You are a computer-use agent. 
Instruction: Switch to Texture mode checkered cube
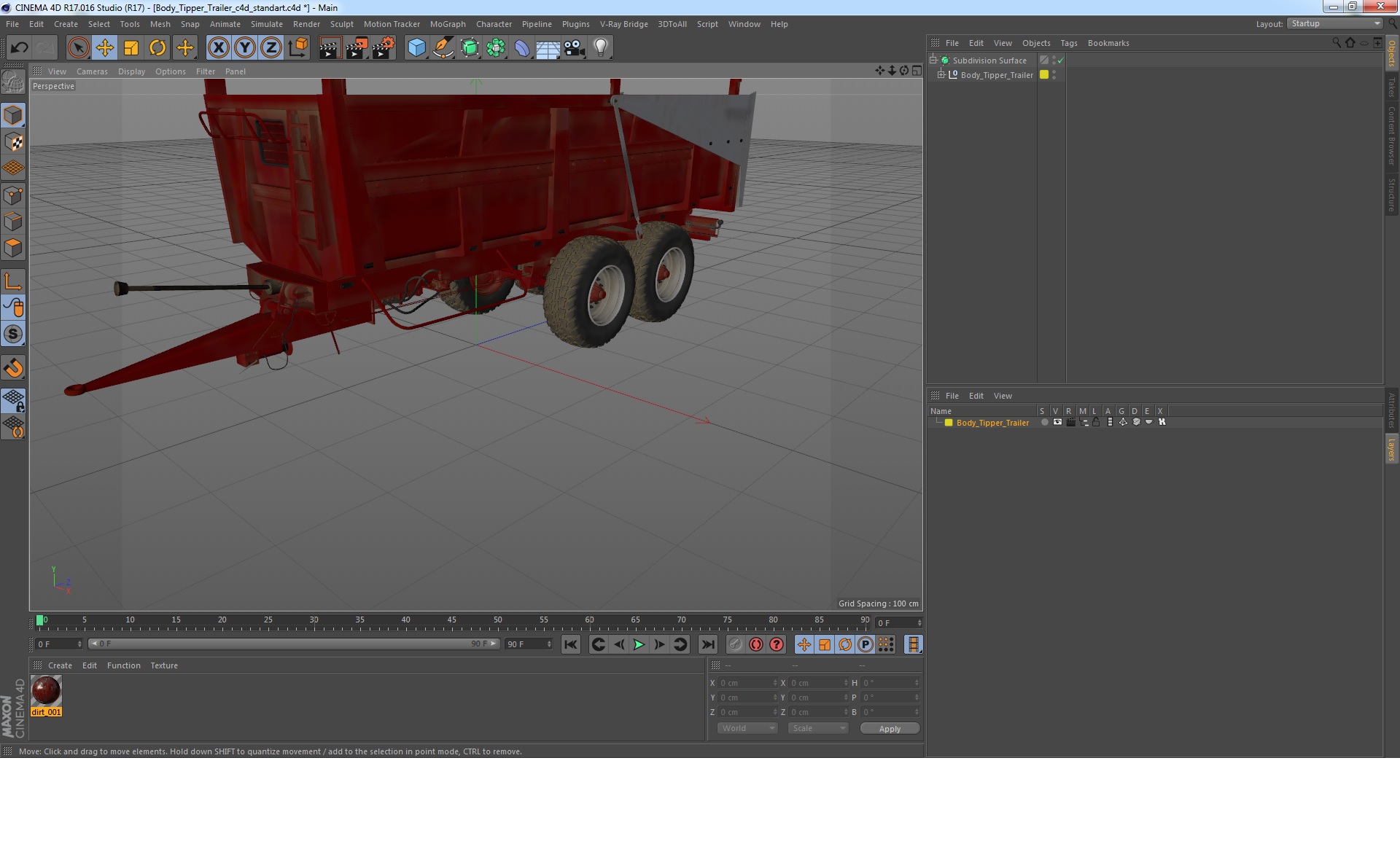coord(13,142)
